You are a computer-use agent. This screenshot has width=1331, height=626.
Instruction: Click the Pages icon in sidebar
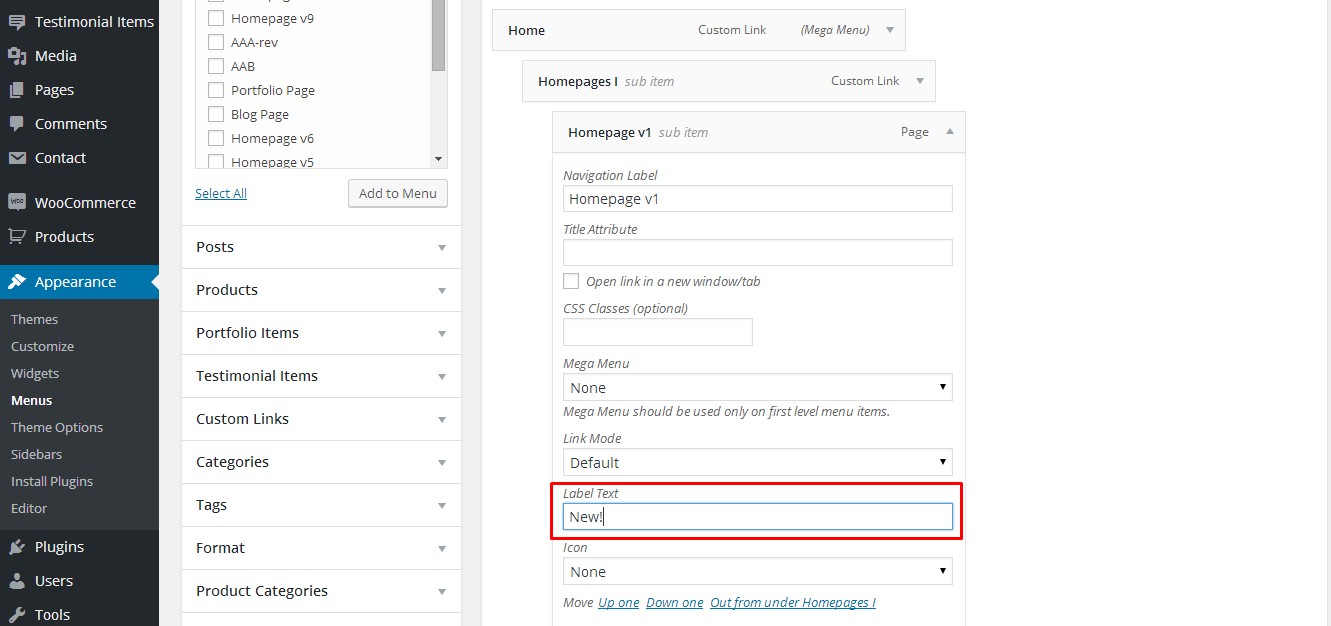(x=17, y=90)
